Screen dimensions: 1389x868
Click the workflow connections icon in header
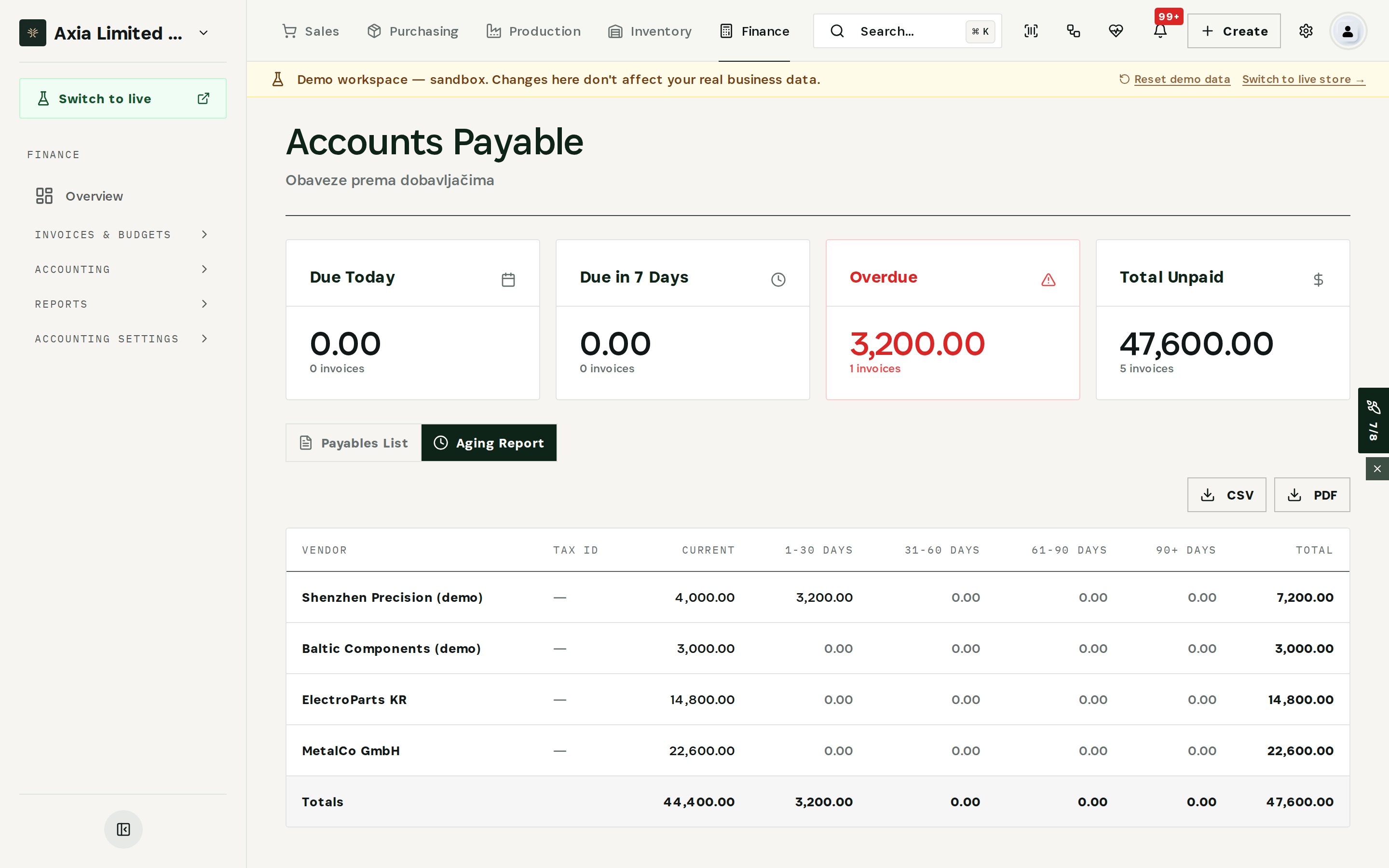1073,31
